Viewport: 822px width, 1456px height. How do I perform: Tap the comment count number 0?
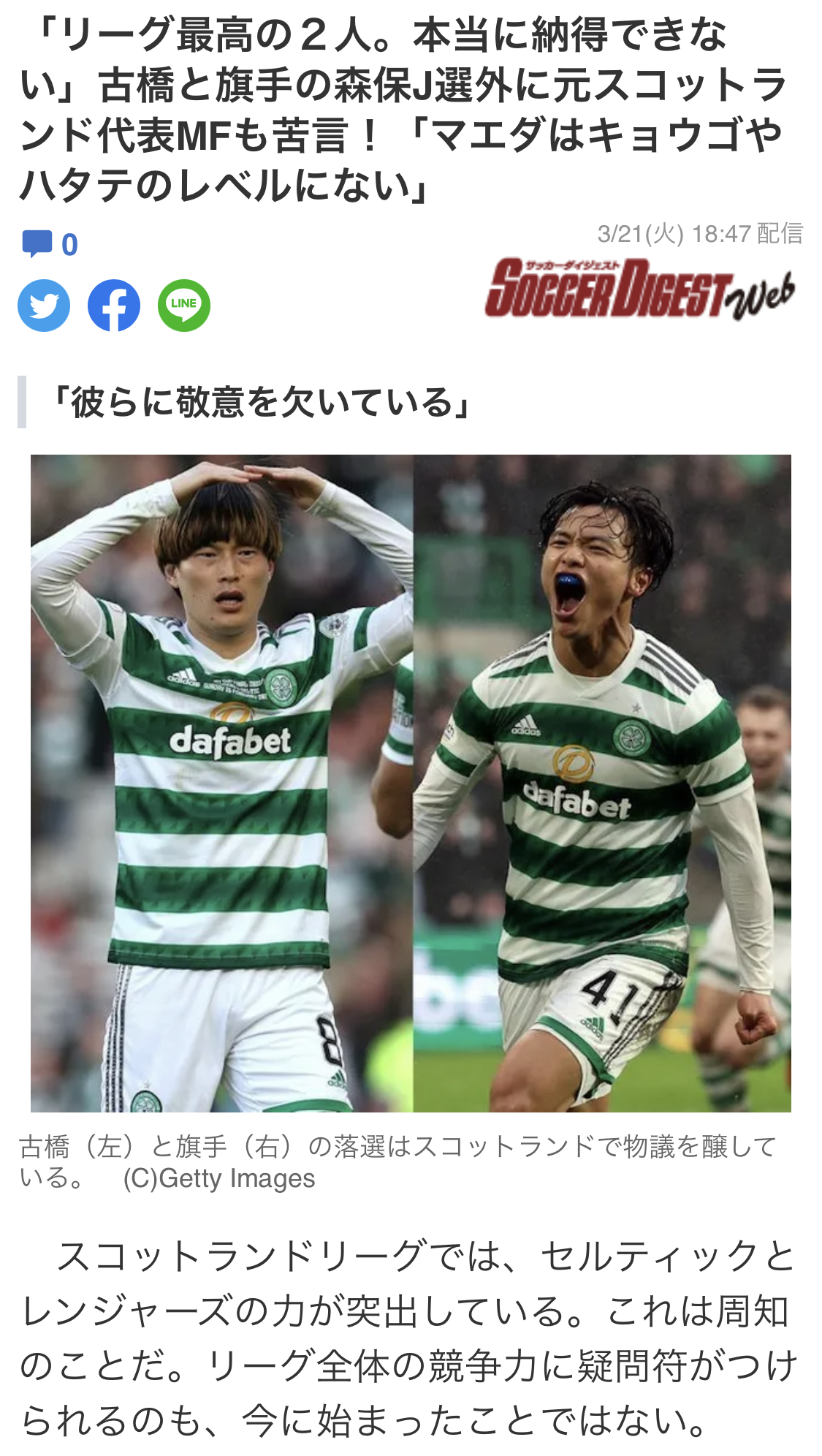tap(69, 245)
